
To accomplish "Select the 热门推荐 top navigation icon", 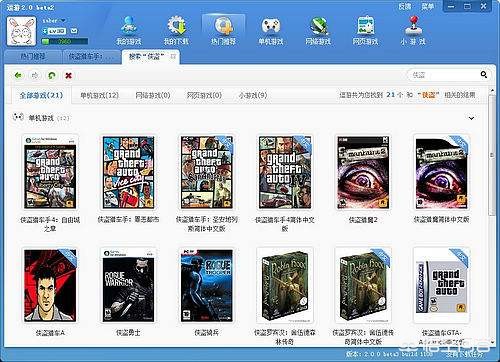I will pyautogui.click(x=223, y=30).
